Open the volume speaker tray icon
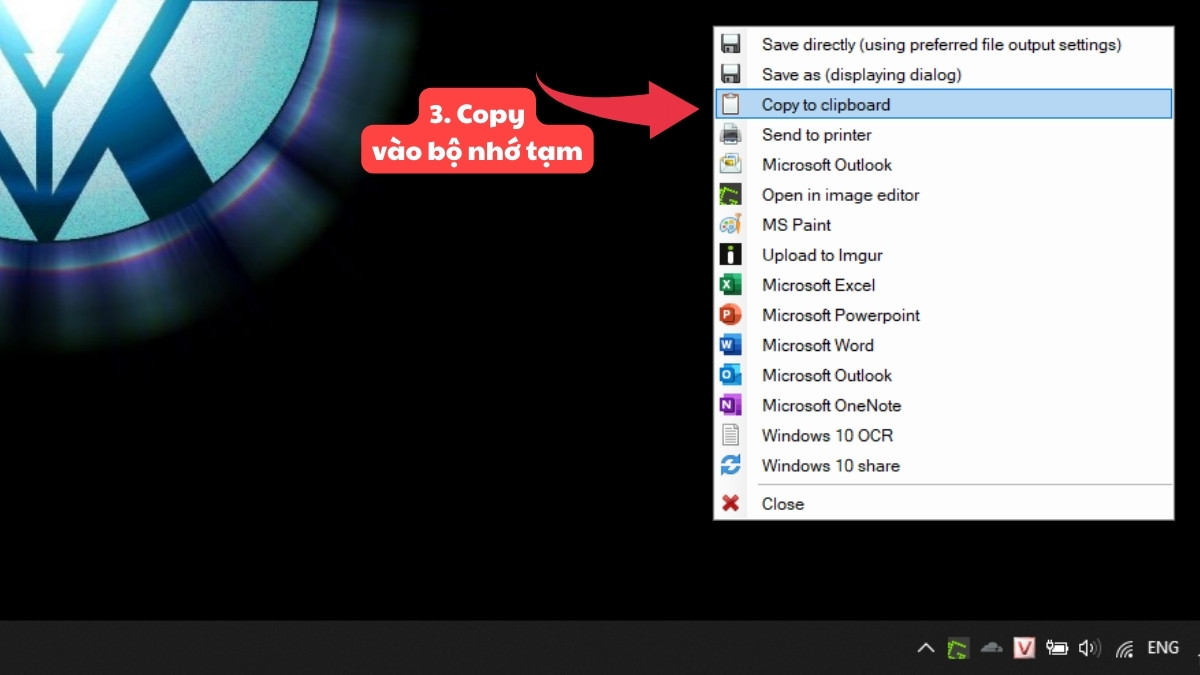1200x675 pixels. 1090,648
